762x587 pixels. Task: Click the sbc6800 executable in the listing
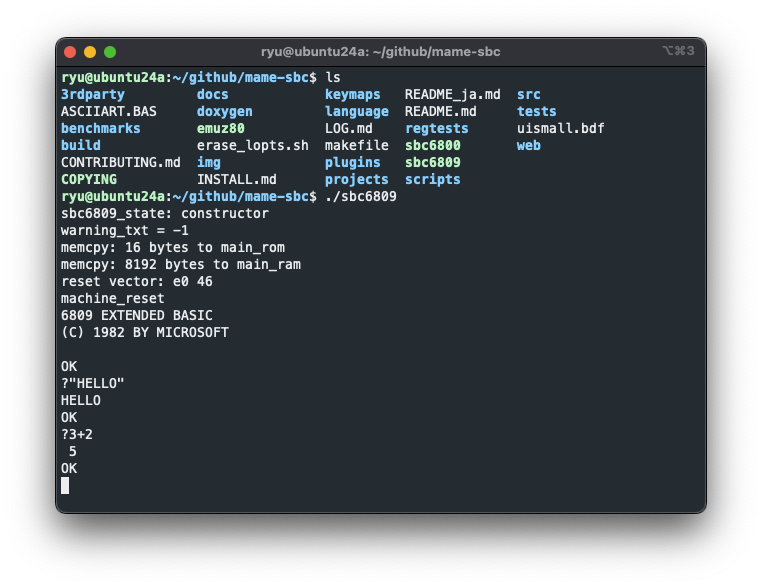(x=433, y=145)
